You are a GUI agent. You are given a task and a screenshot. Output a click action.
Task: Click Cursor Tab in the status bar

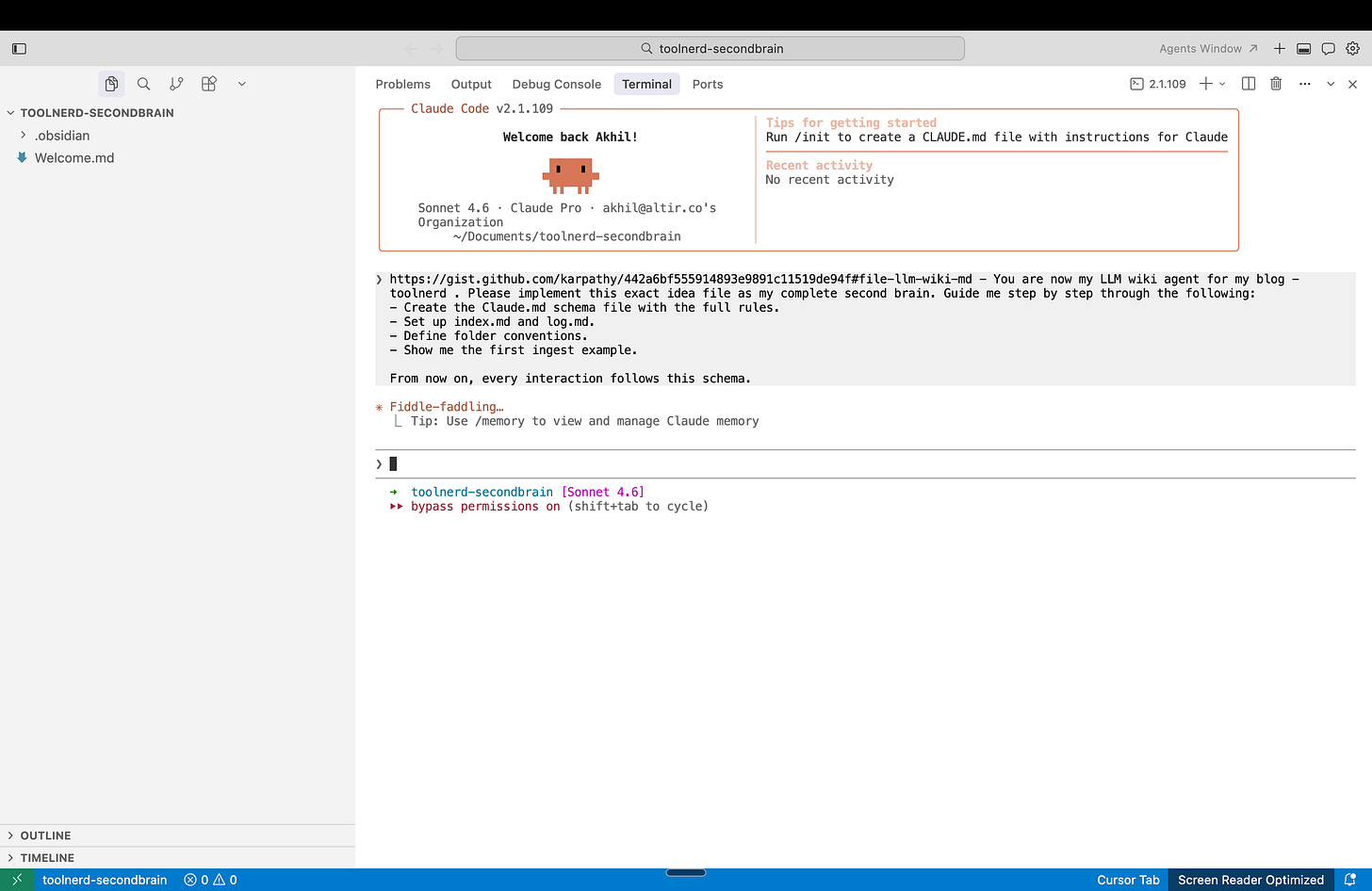pyautogui.click(x=1127, y=880)
